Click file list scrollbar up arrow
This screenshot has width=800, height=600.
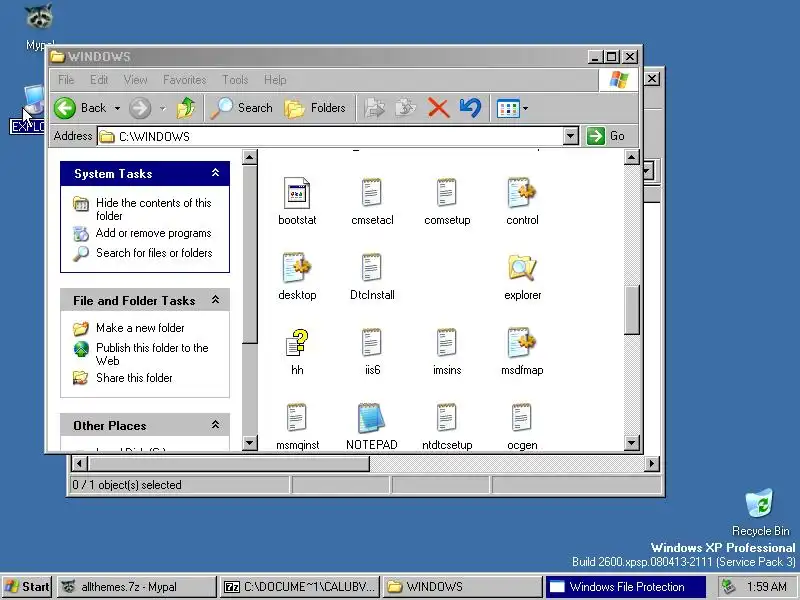pos(632,157)
